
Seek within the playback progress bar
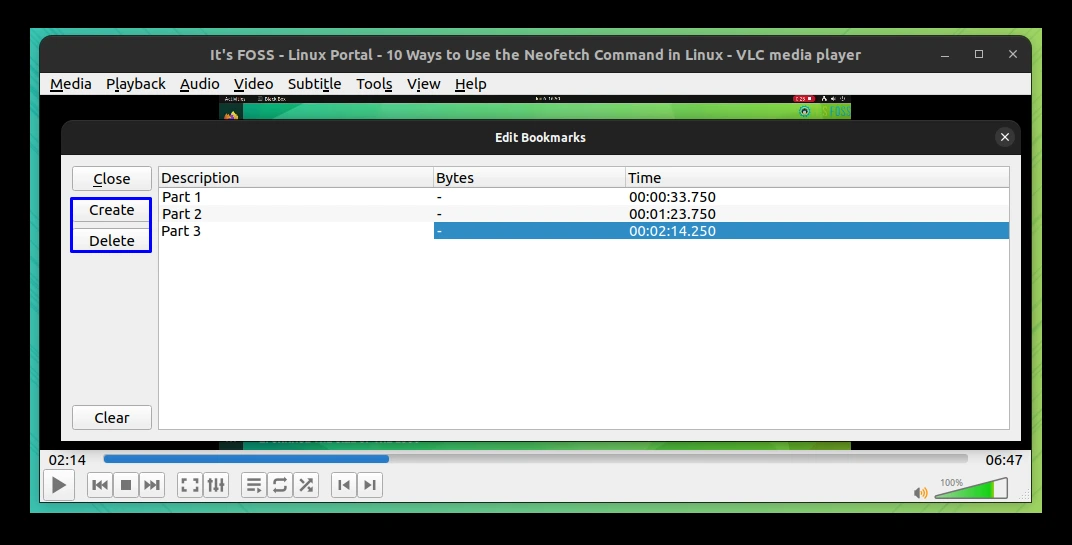(x=535, y=459)
